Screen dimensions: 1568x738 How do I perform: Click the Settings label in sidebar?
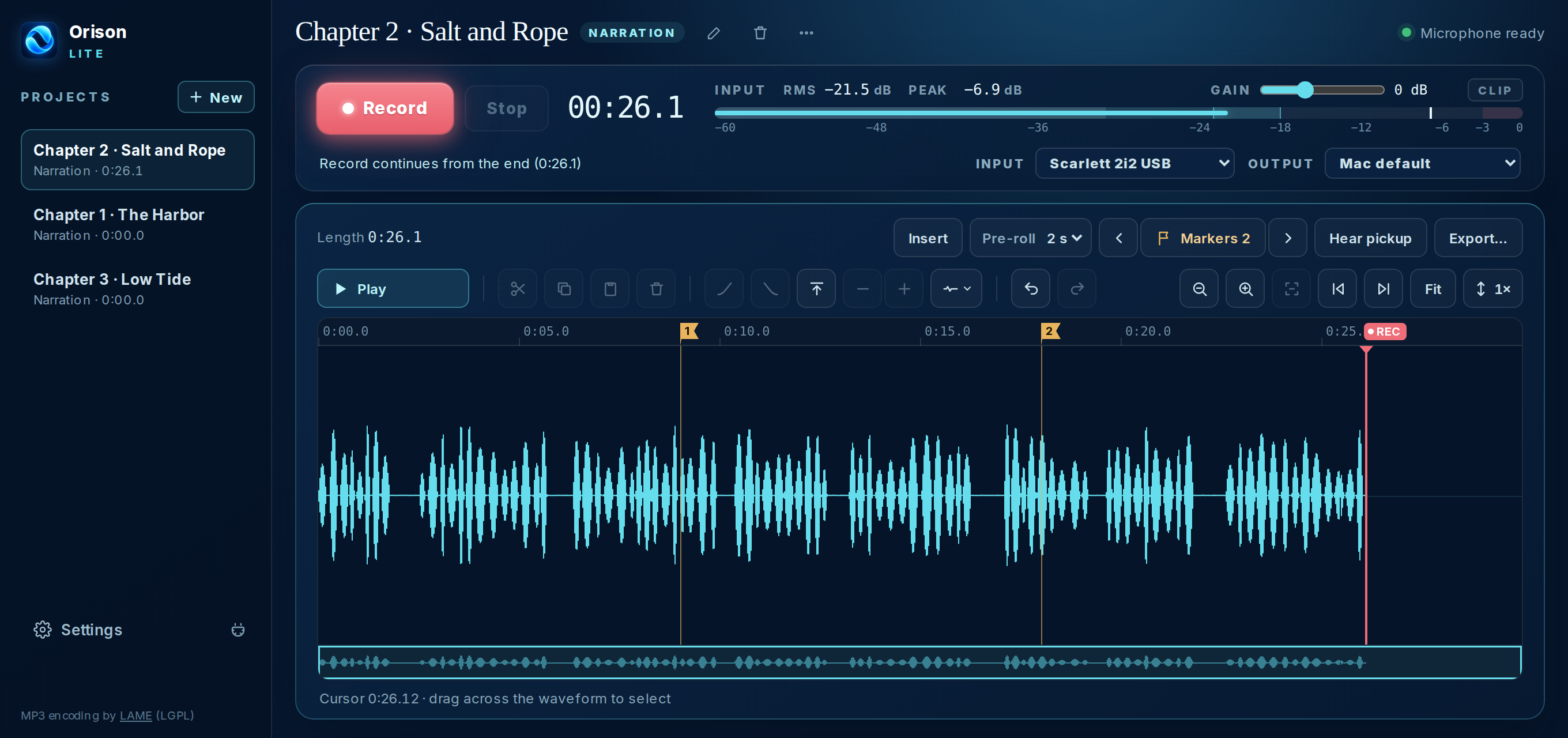91,630
